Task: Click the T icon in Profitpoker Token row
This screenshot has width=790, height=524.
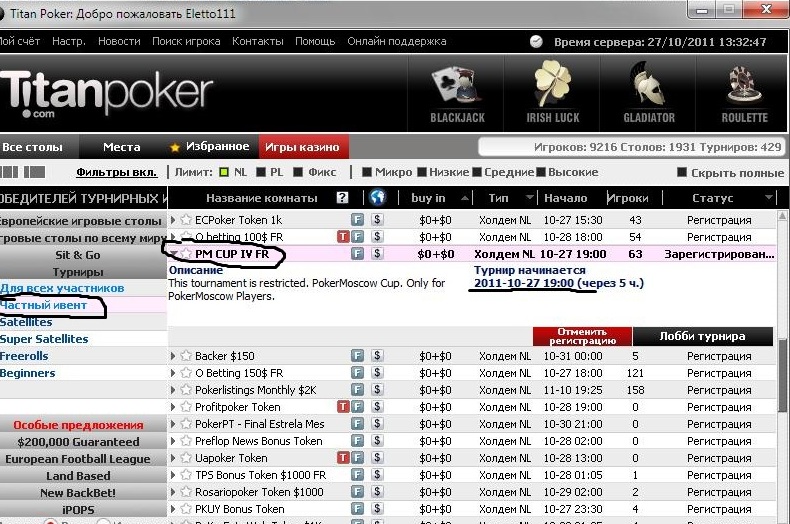Action: (x=343, y=406)
